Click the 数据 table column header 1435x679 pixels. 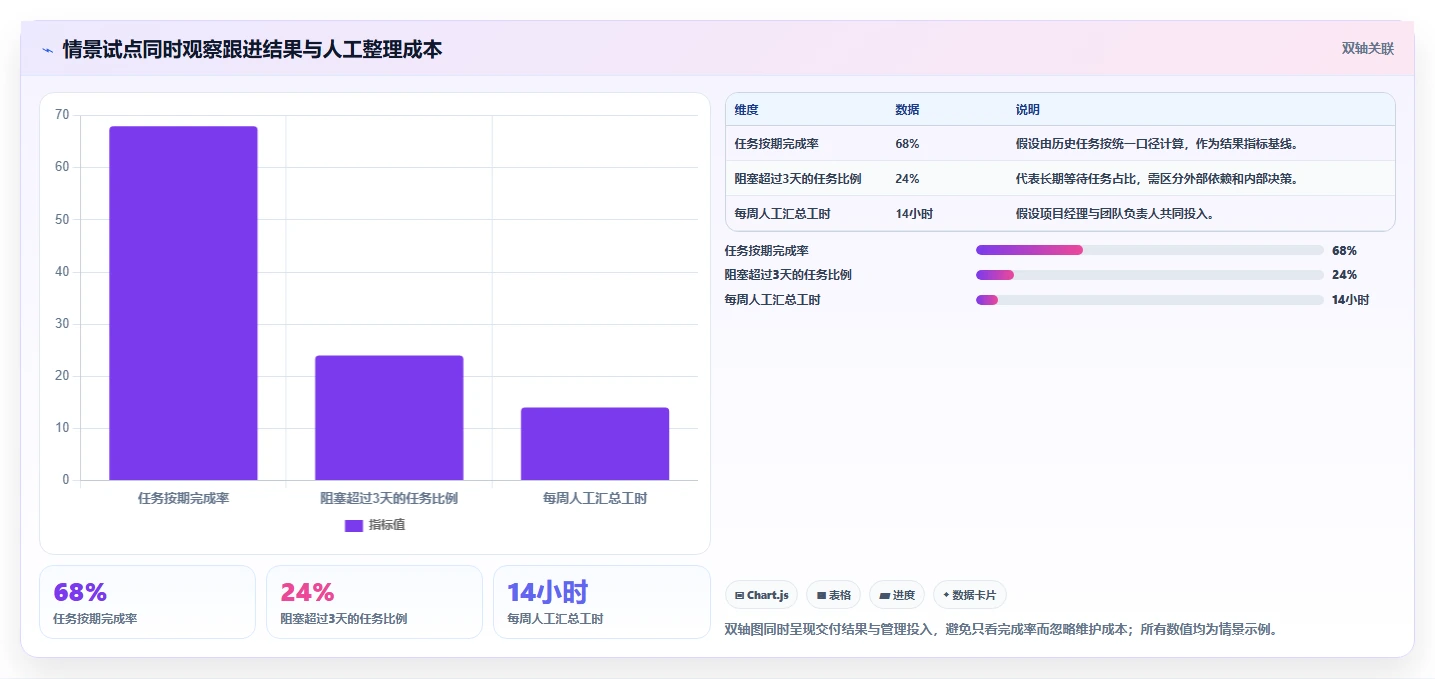907,110
